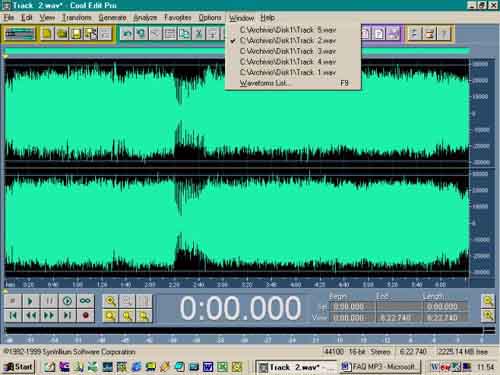Screen dimensions: 500x375
Task: Click the Redo arrow icon next to Undo
Action: pyautogui.click(x=141, y=34)
